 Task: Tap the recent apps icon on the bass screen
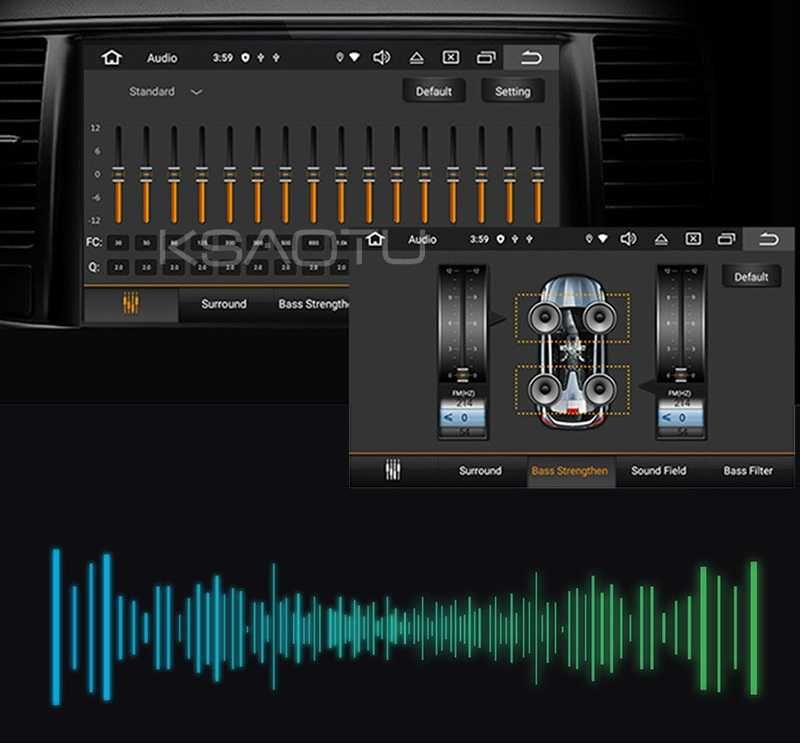coord(726,239)
